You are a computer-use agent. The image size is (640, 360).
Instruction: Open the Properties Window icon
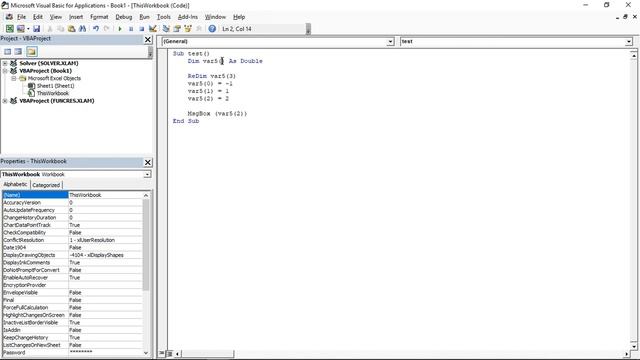click(177, 29)
